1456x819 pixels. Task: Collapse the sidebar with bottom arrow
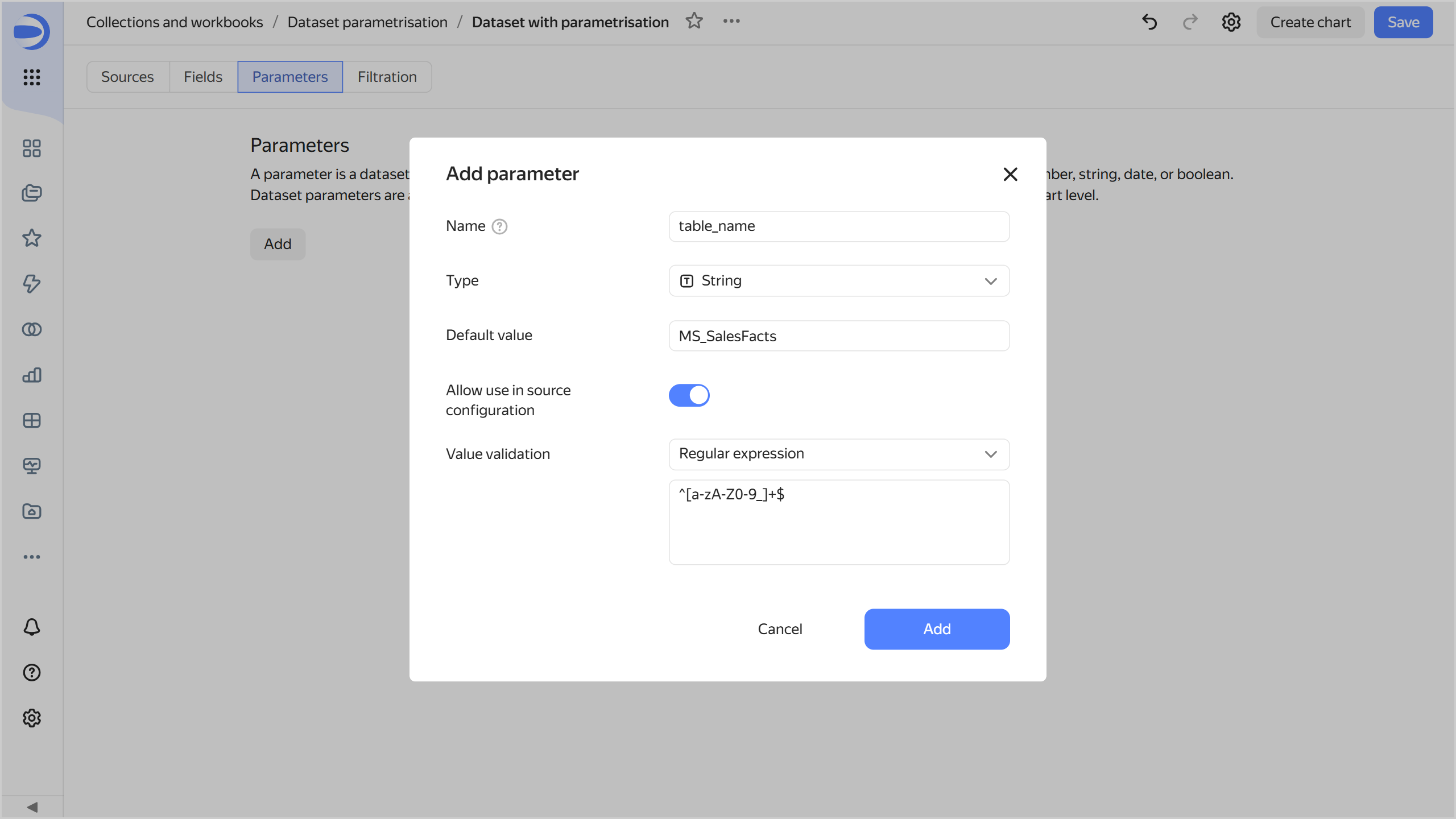32,807
